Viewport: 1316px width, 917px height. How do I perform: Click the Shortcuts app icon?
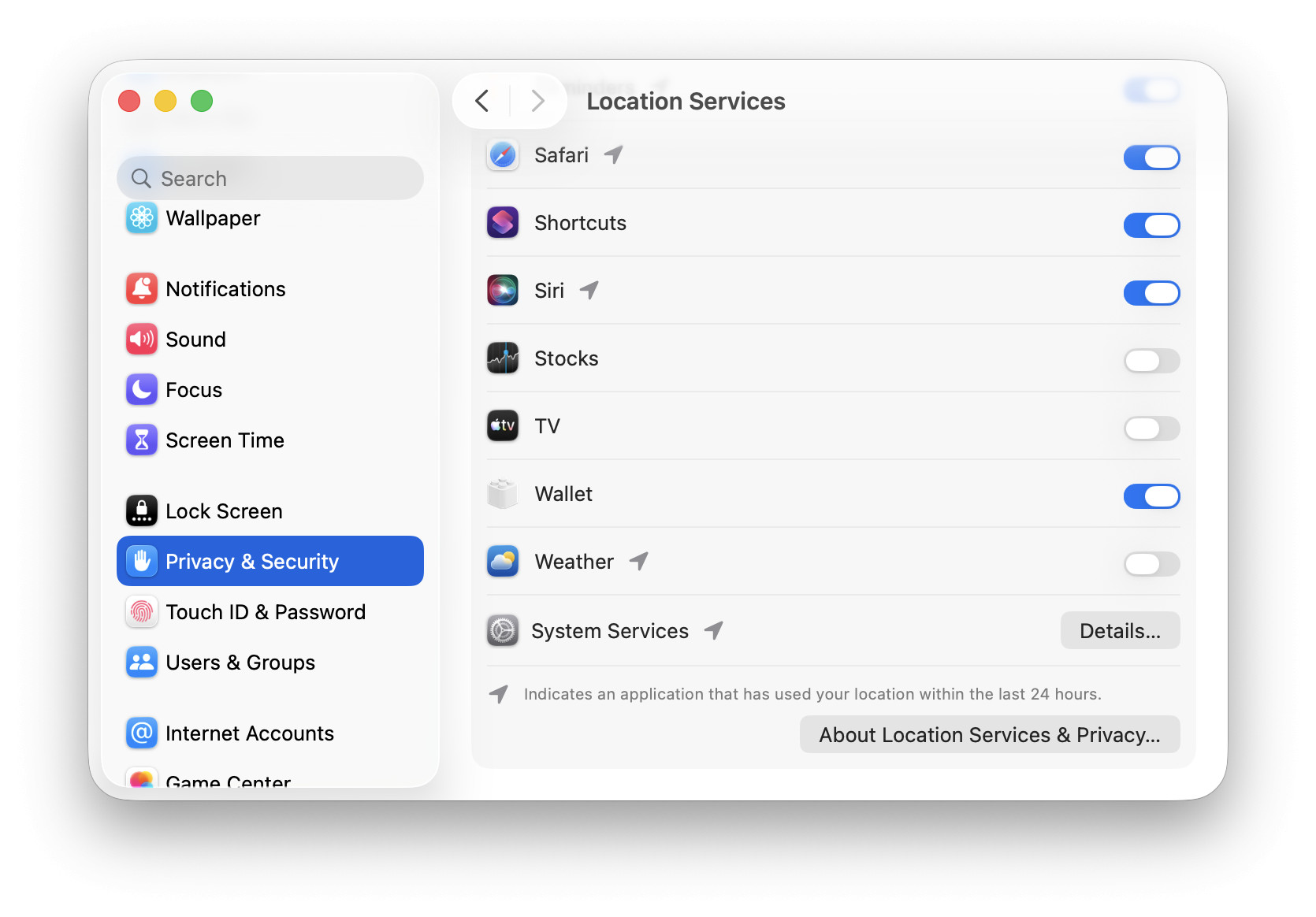tap(503, 223)
